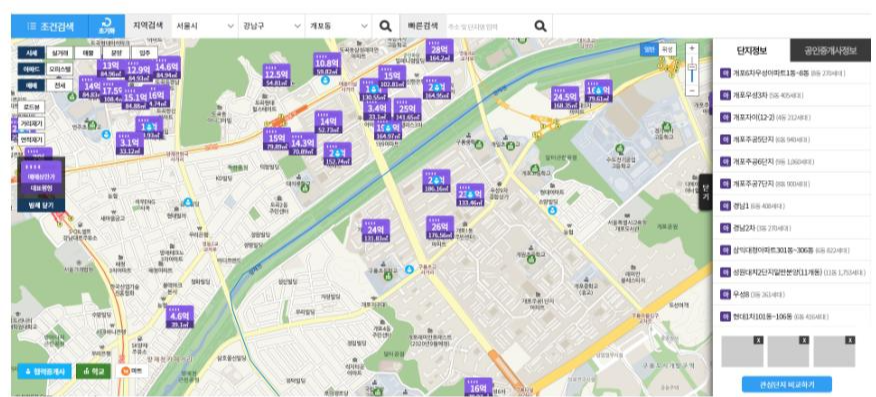Screen dimensions: 876x397
Task: Open the 강남구 district dropdown
Action: tap(271, 26)
